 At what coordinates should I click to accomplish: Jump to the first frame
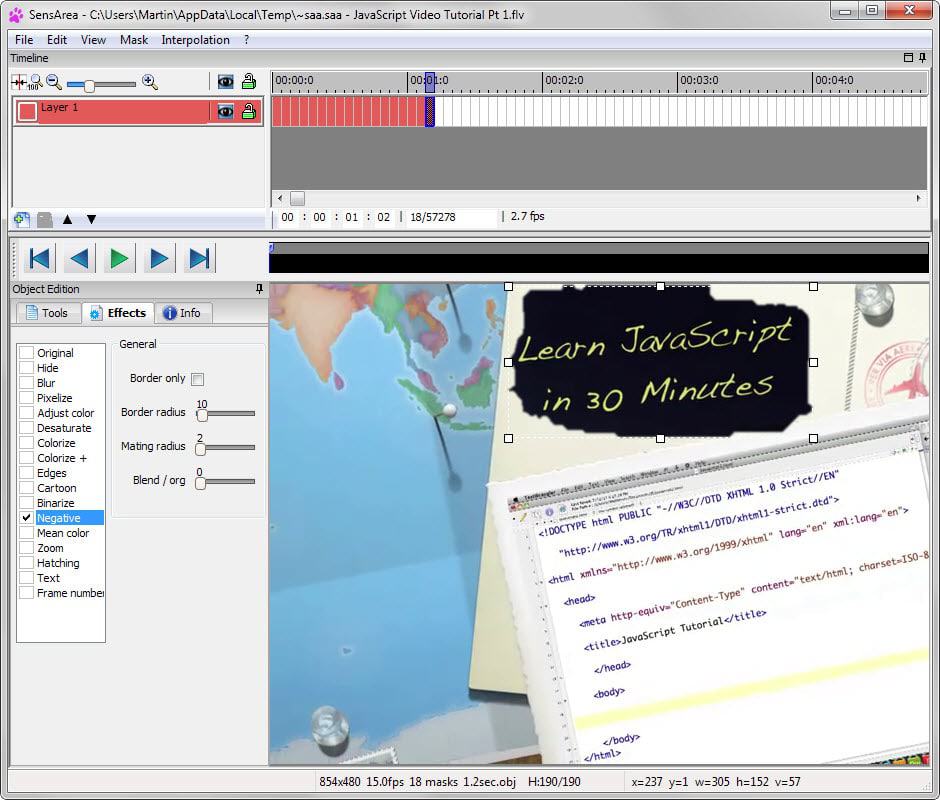point(39,259)
